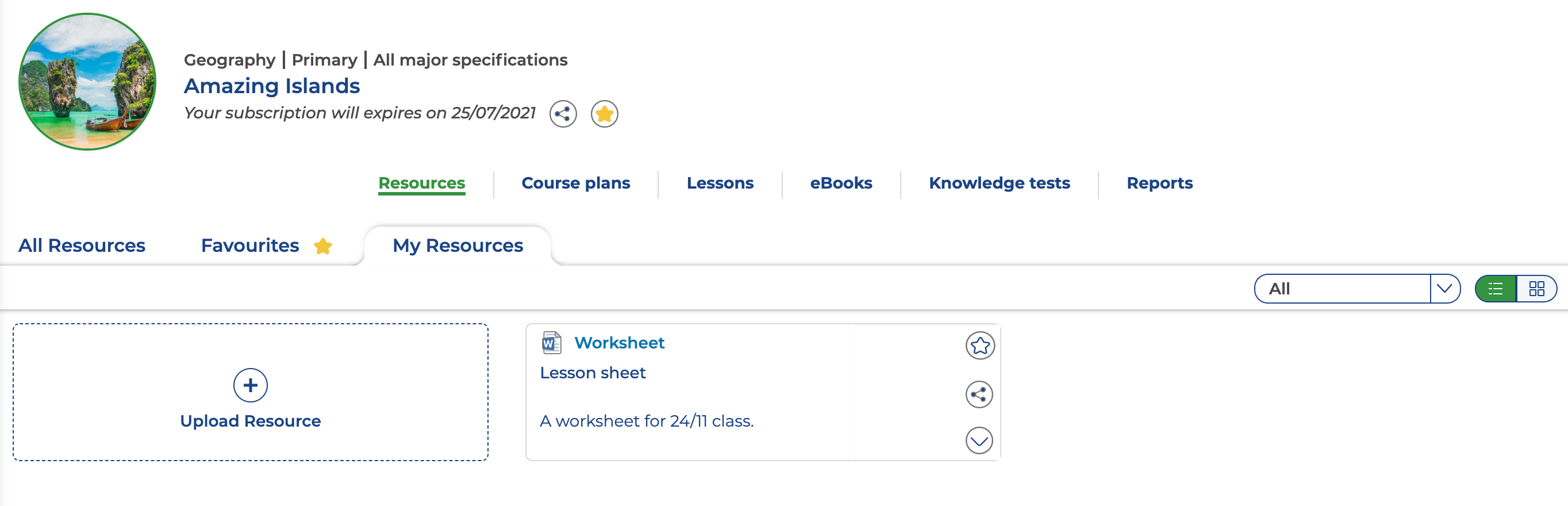Switch to list view
This screenshot has width=1568, height=506.
click(1496, 289)
